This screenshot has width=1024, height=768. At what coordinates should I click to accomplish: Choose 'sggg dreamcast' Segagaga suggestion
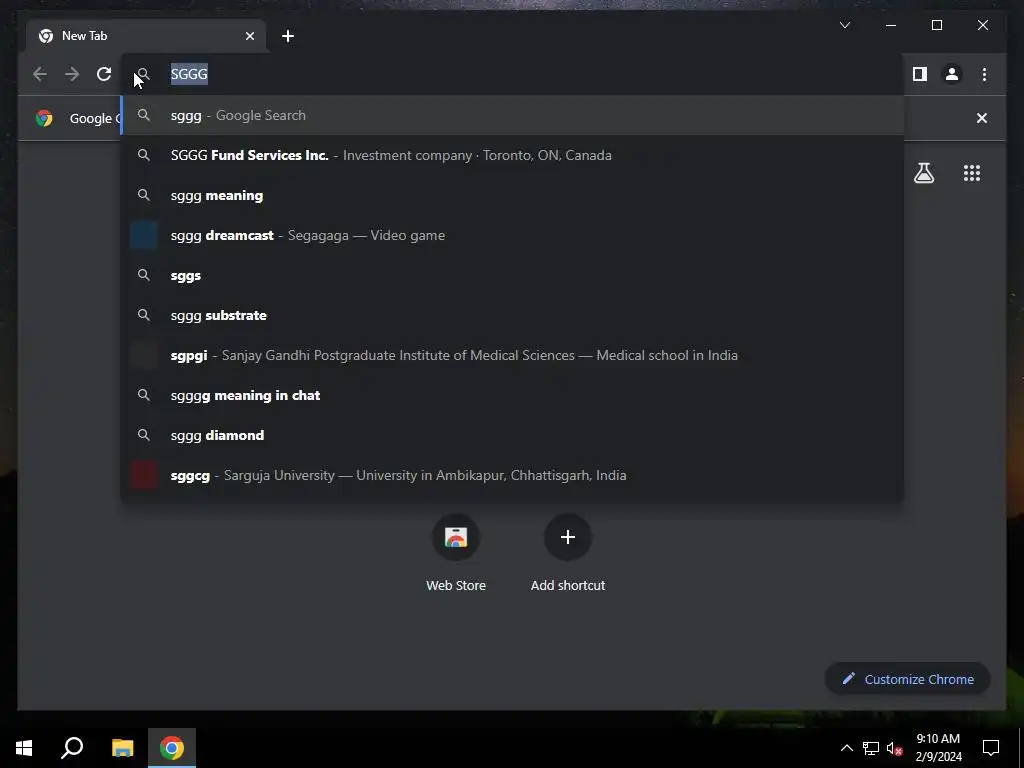(x=513, y=235)
